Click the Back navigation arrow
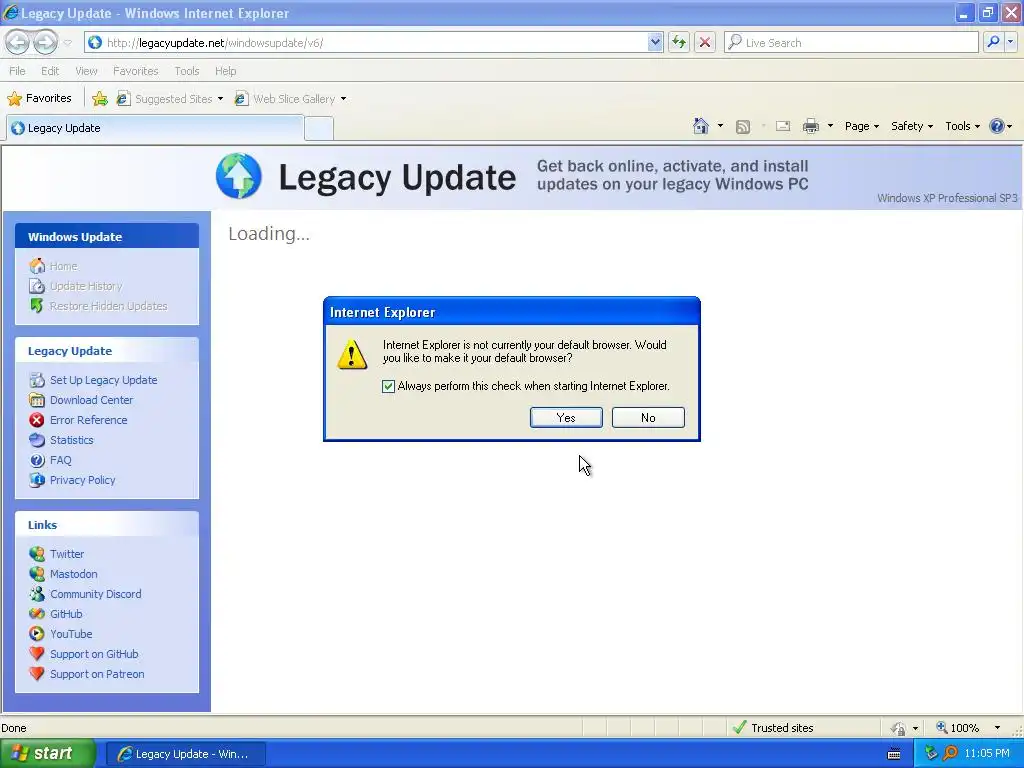The width and height of the screenshot is (1024, 768). coord(18,42)
